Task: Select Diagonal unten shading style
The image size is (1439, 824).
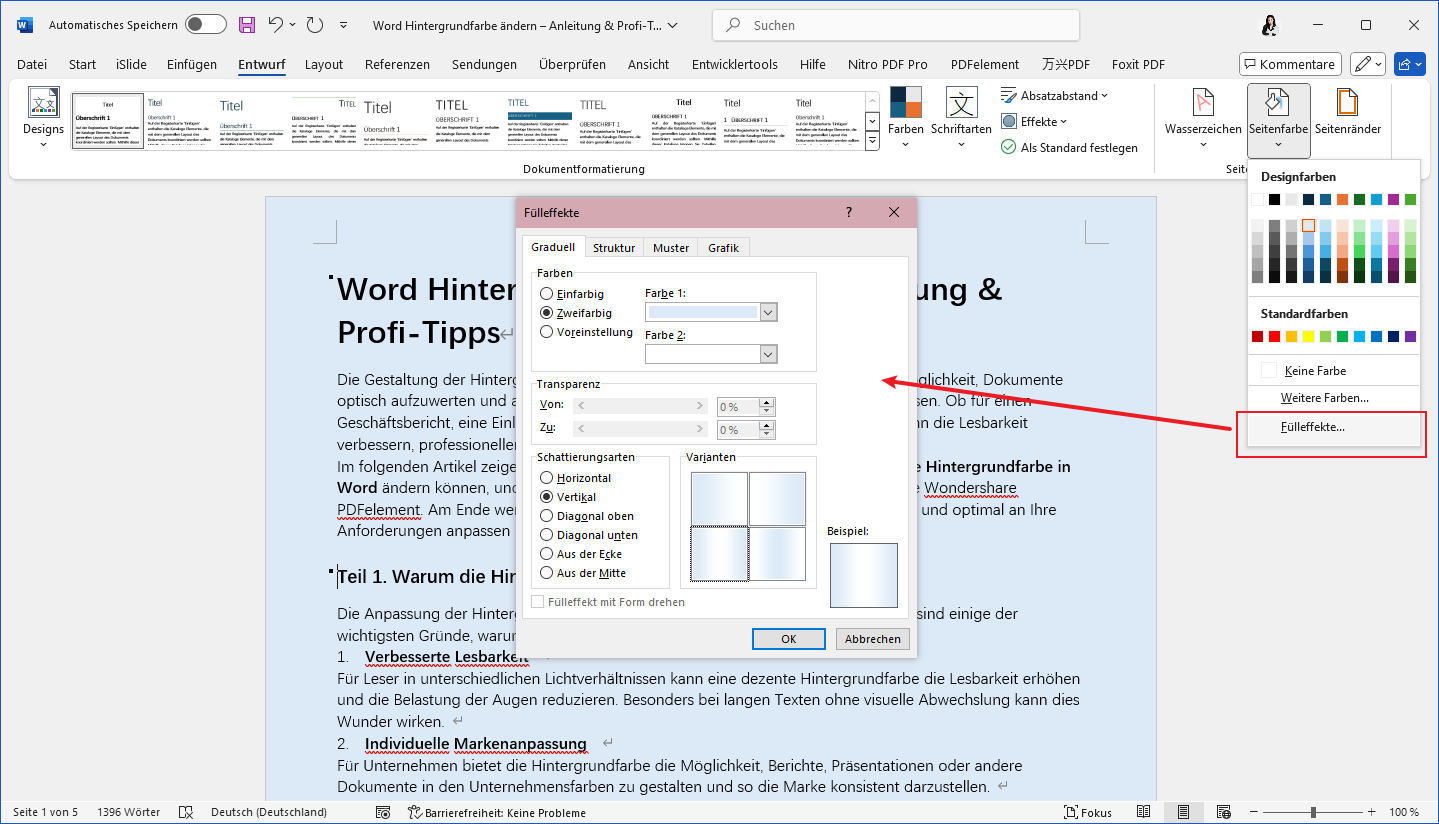Action: click(x=546, y=535)
